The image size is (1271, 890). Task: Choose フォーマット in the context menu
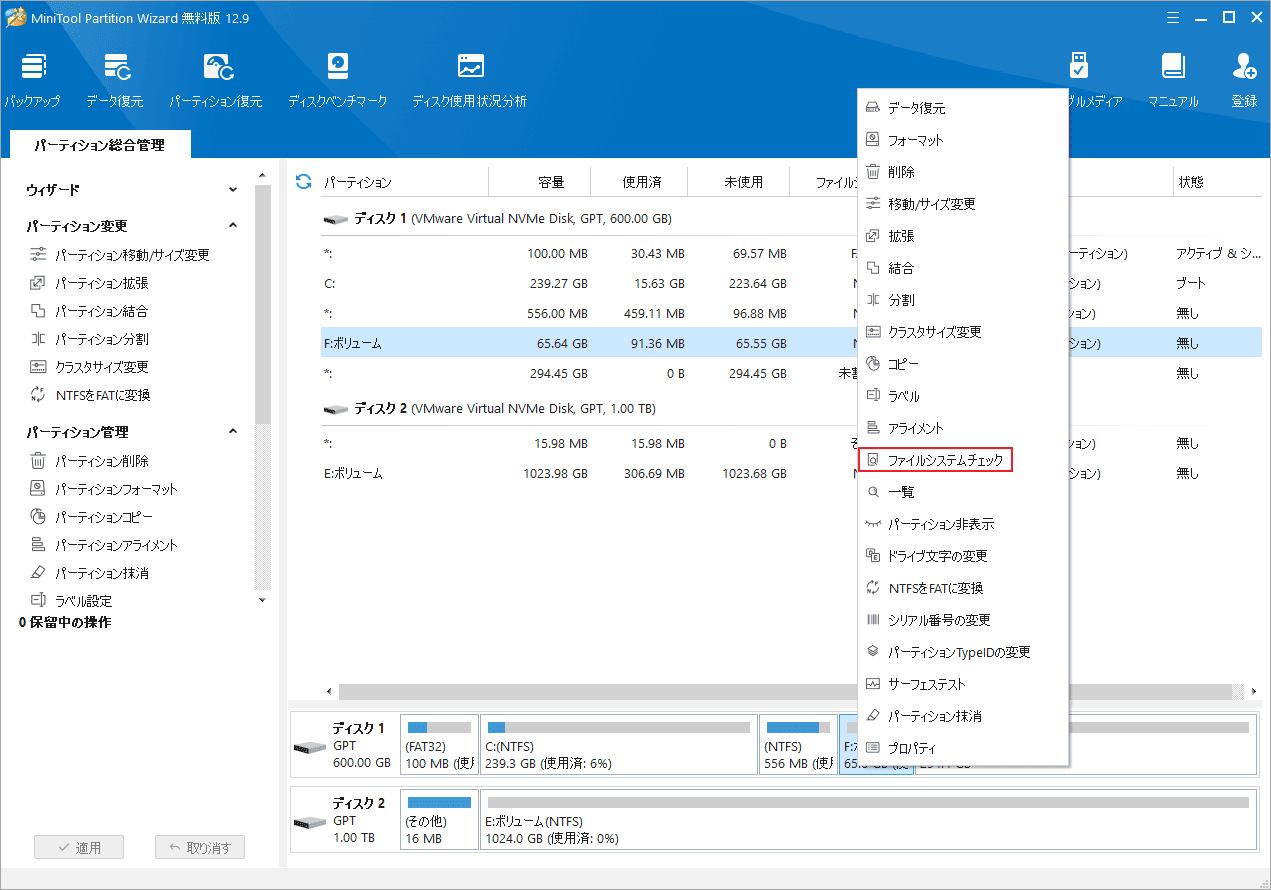(x=963, y=140)
